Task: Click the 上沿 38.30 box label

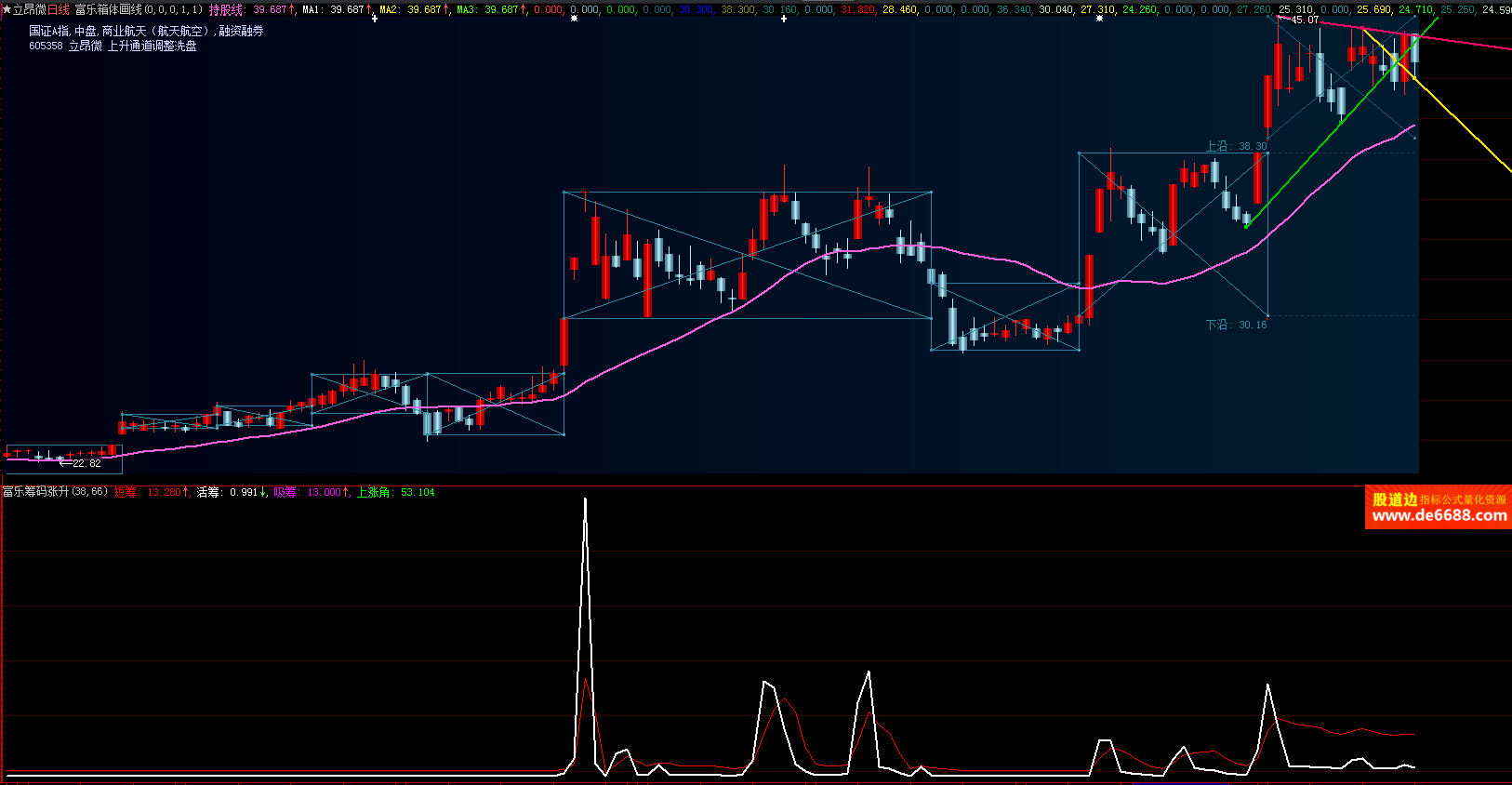Action: [1236, 146]
